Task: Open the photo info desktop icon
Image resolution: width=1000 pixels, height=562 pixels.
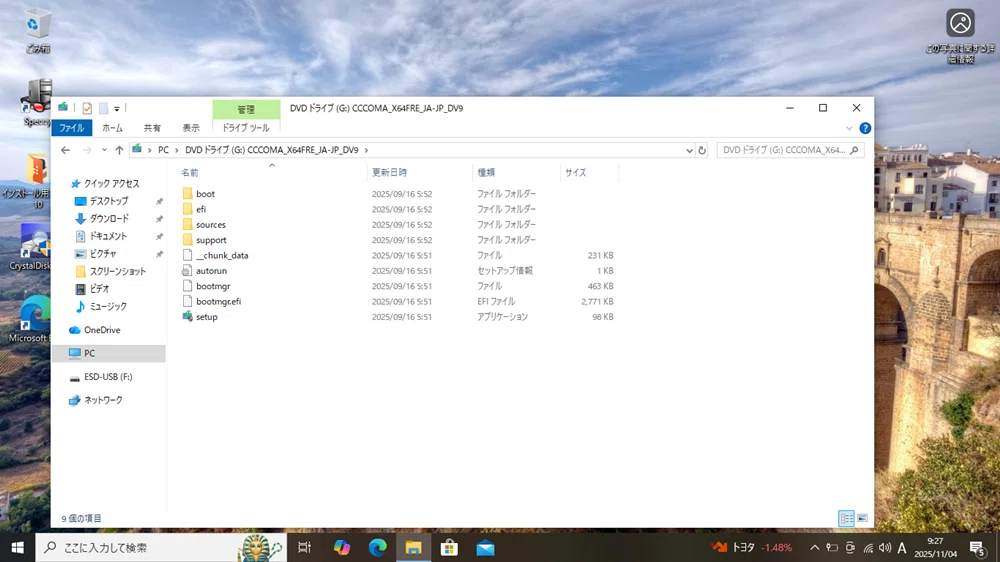Action: point(960,36)
